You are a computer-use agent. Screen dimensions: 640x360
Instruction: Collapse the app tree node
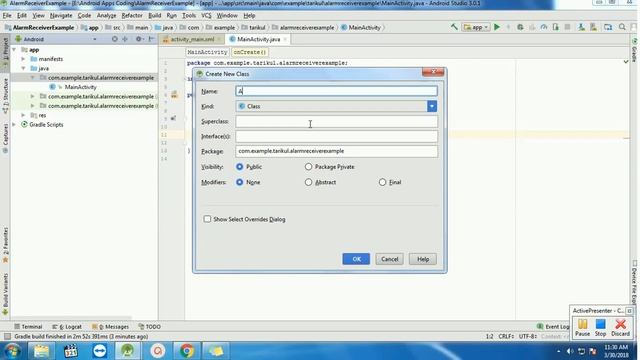(x=14, y=50)
